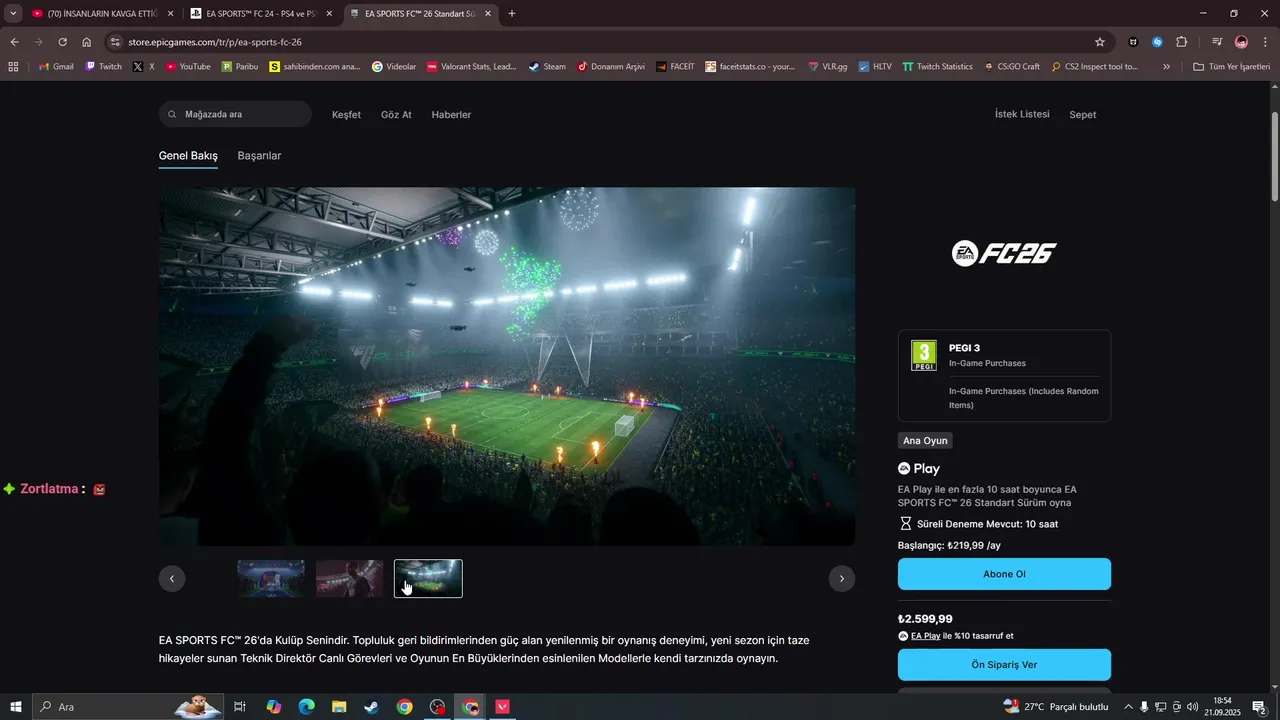Open the Chrome three-dot menu
The width and height of the screenshot is (1280, 720).
[1266, 42]
